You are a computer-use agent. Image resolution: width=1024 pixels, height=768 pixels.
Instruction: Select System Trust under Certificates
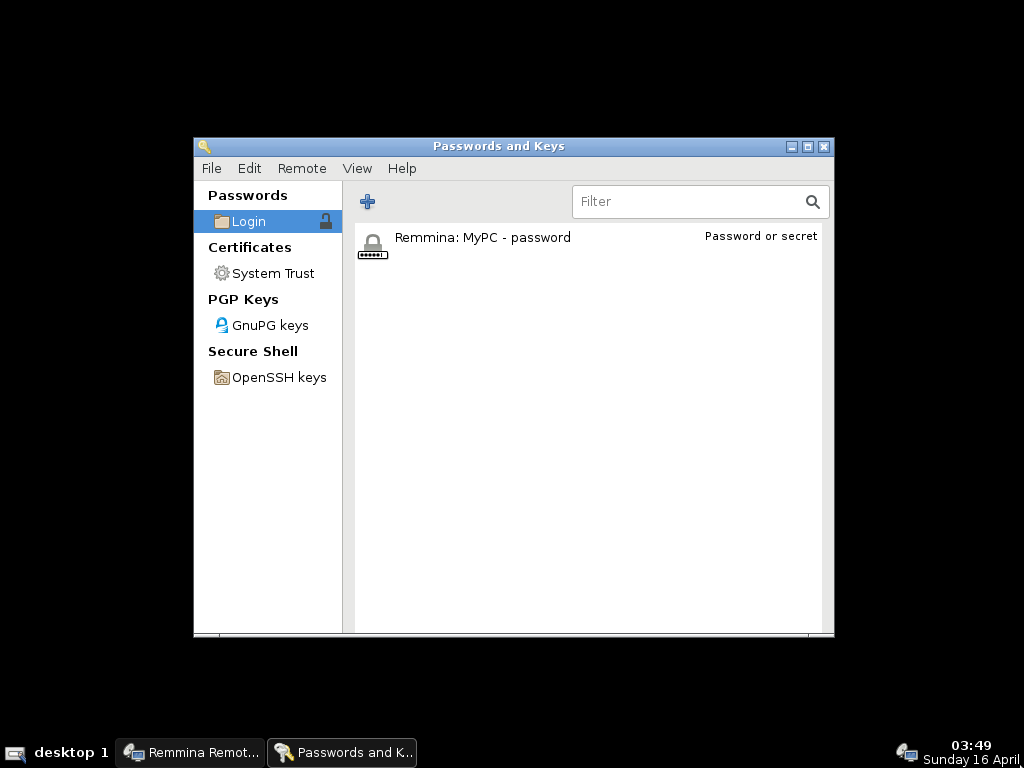(x=268, y=273)
